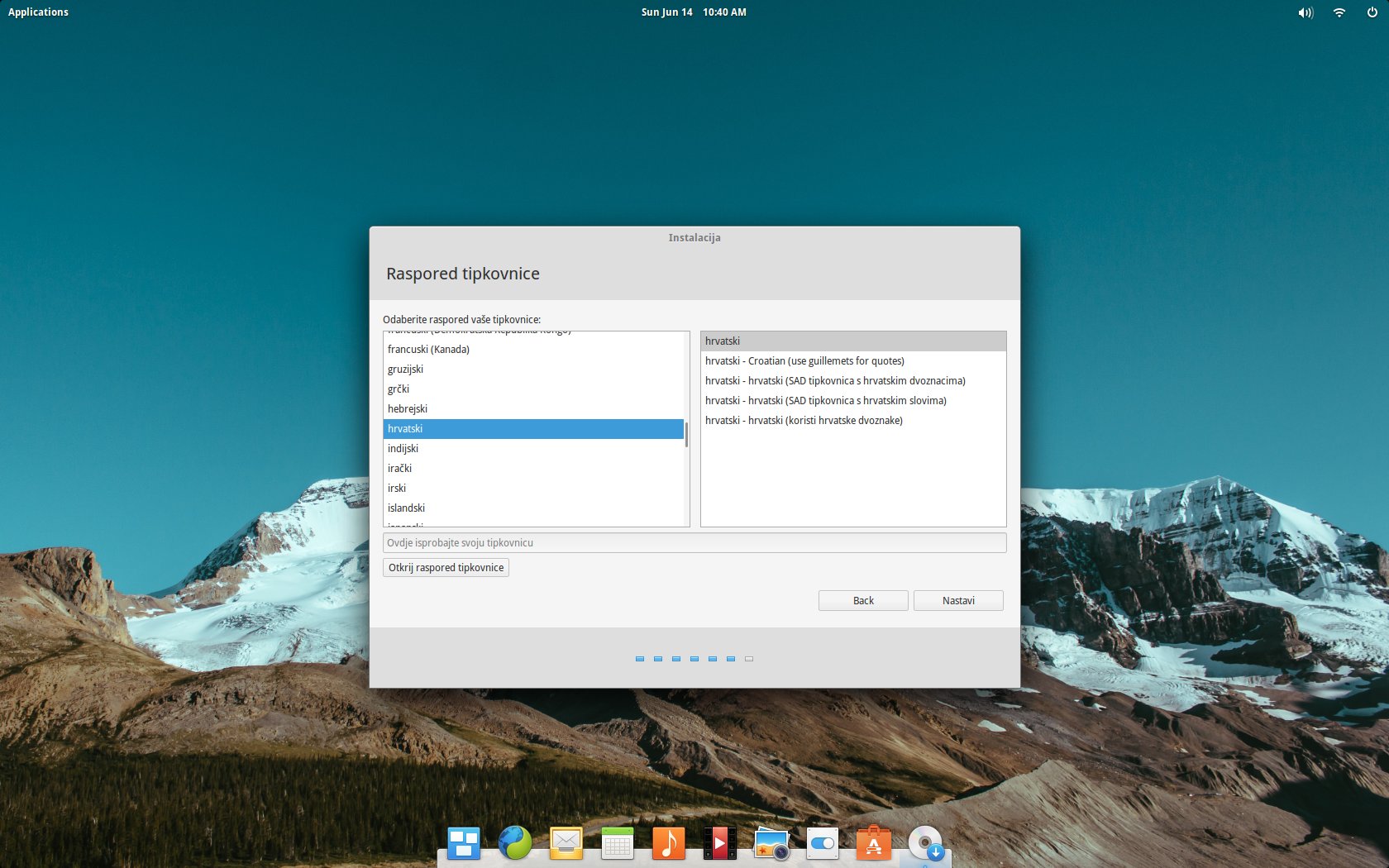
Task: Launch AppCenter from the dock
Action: pos(874,843)
